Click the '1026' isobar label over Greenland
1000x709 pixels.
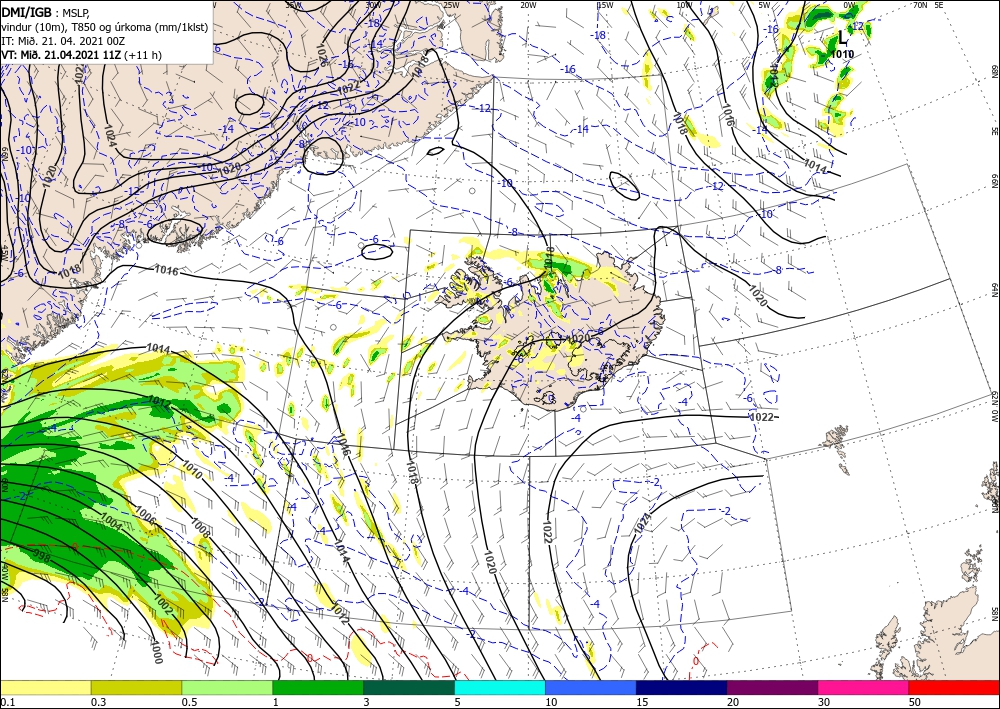coord(321,55)
